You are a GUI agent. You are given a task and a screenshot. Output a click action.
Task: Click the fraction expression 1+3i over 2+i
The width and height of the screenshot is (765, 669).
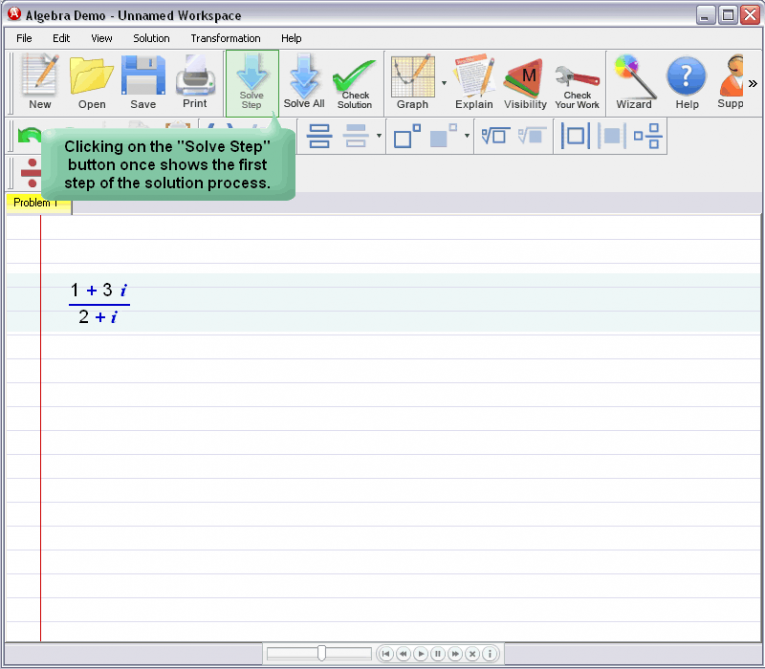click(100, 304)
